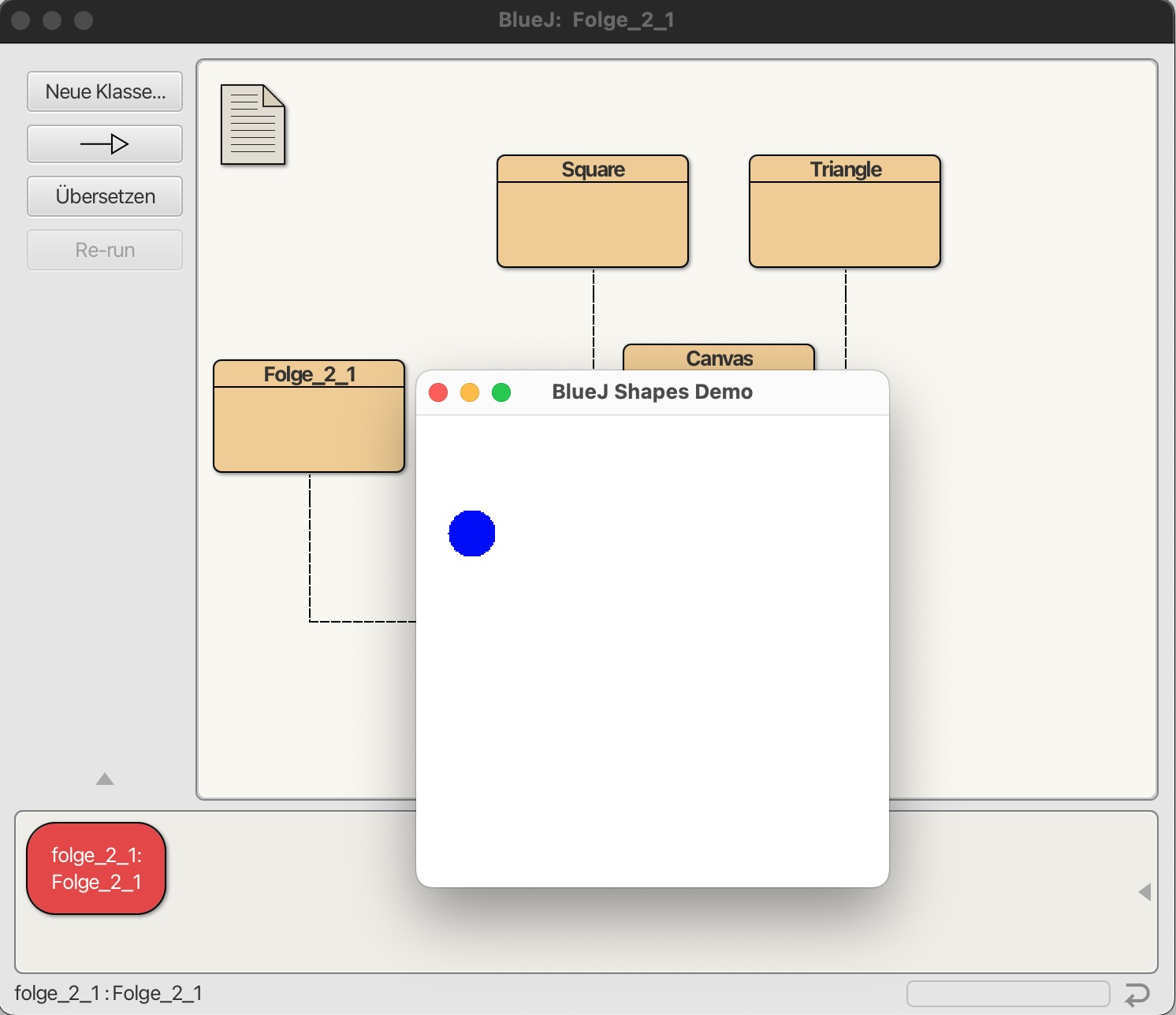Image resolution: width=1176 pixels, height=1015 pixels.
Task: Select the Triangle class box
Action: 845,211
